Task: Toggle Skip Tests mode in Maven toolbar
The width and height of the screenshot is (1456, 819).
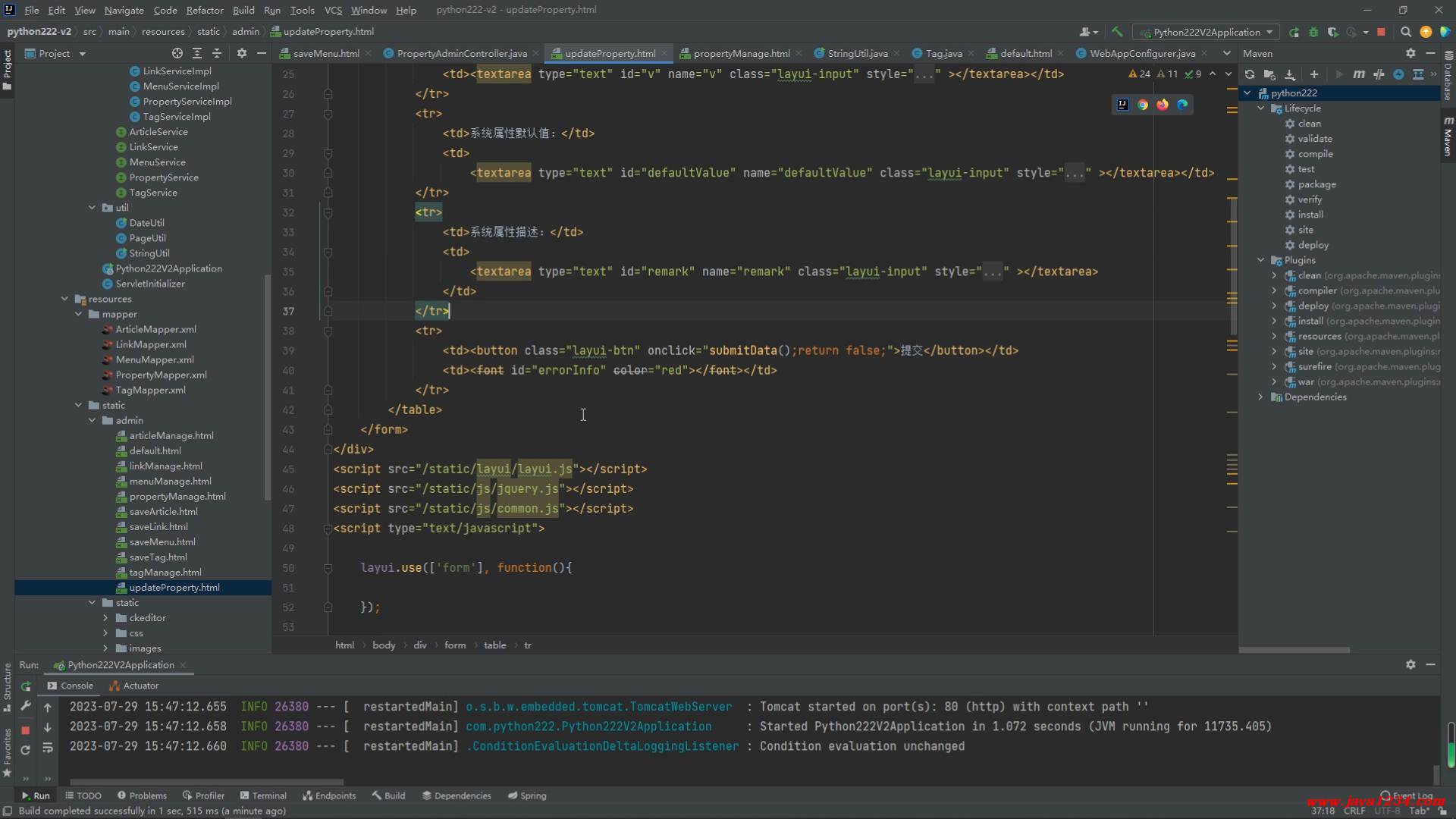Action: pos(1398,74)
